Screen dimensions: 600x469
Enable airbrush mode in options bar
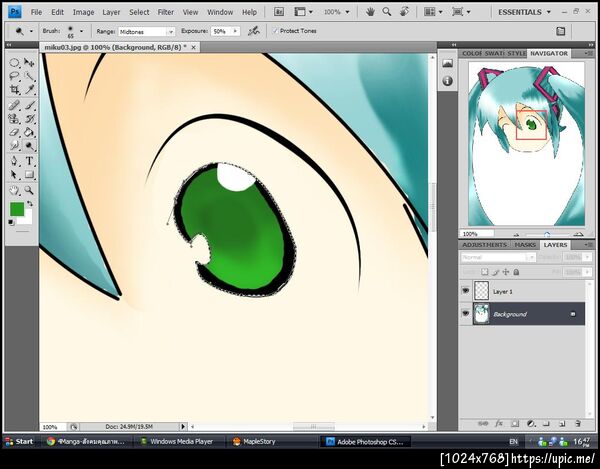pos(253,31)
